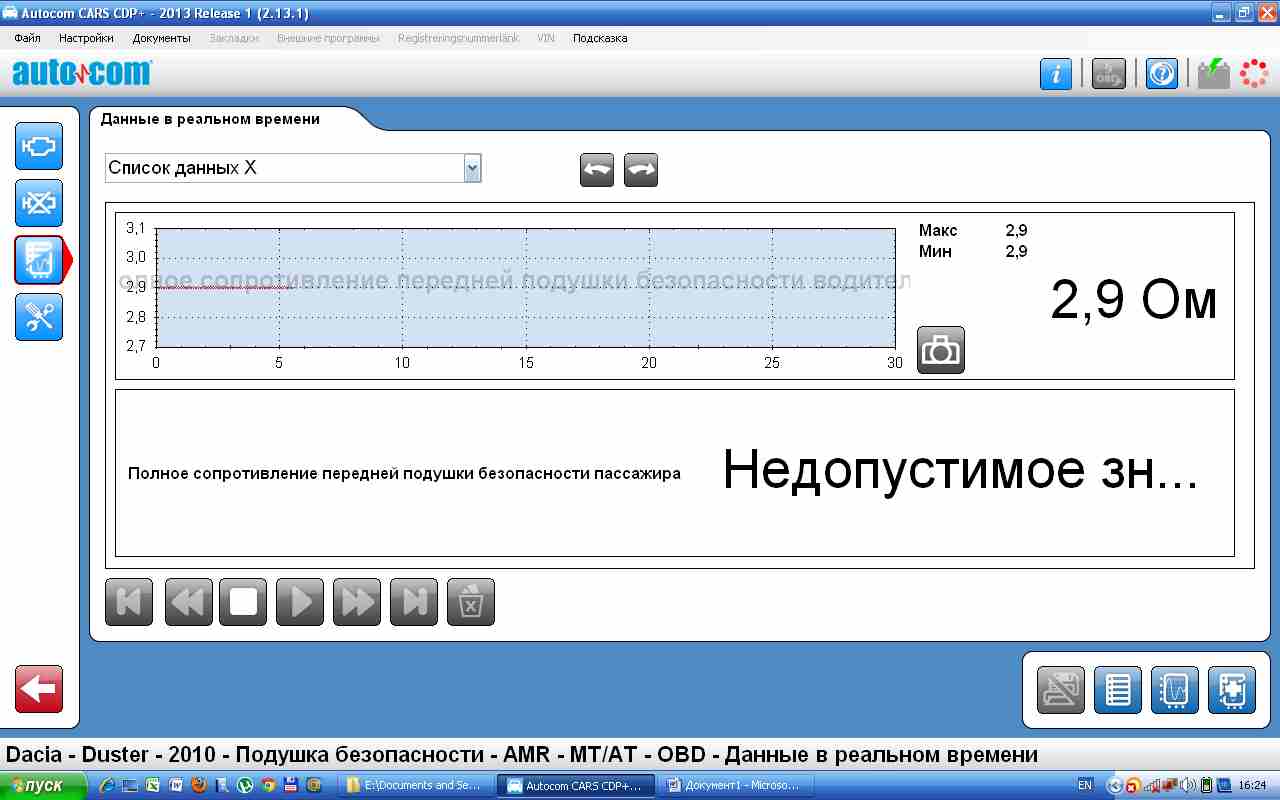The image size is (1280, 800).
Task: Click the red back arrow button
Action: tap(39, 689)
